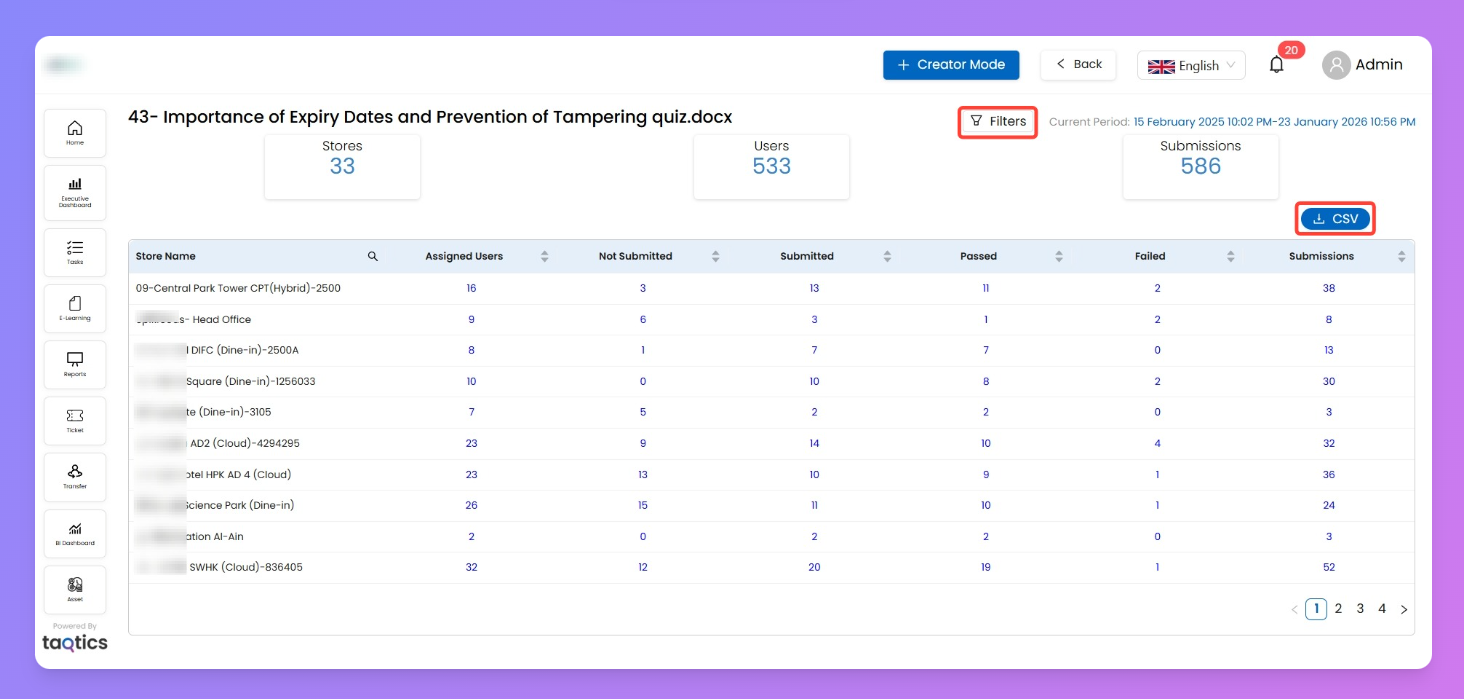
Task: Go to page 2 of results
Action: click(x=1338, y=609)
